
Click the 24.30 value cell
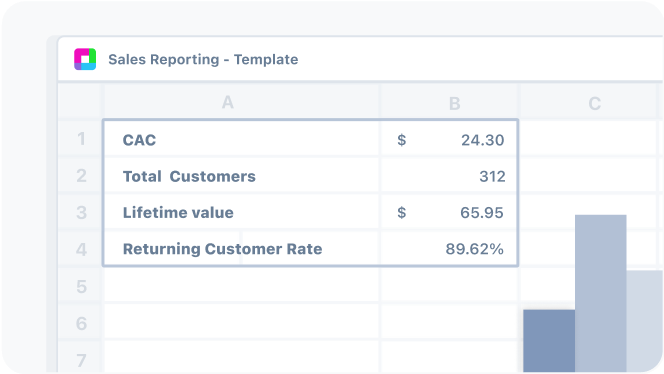449,139
